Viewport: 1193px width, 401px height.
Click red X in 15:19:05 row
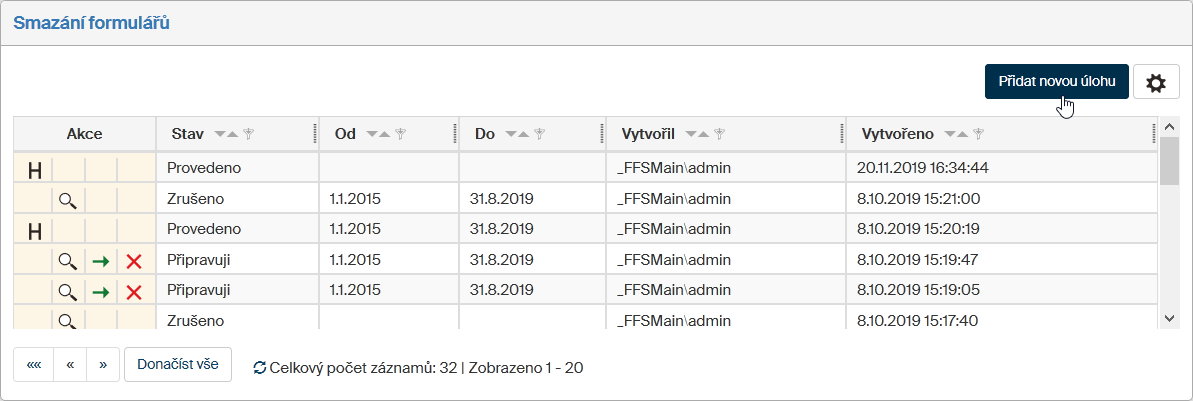tap(134, 292)
